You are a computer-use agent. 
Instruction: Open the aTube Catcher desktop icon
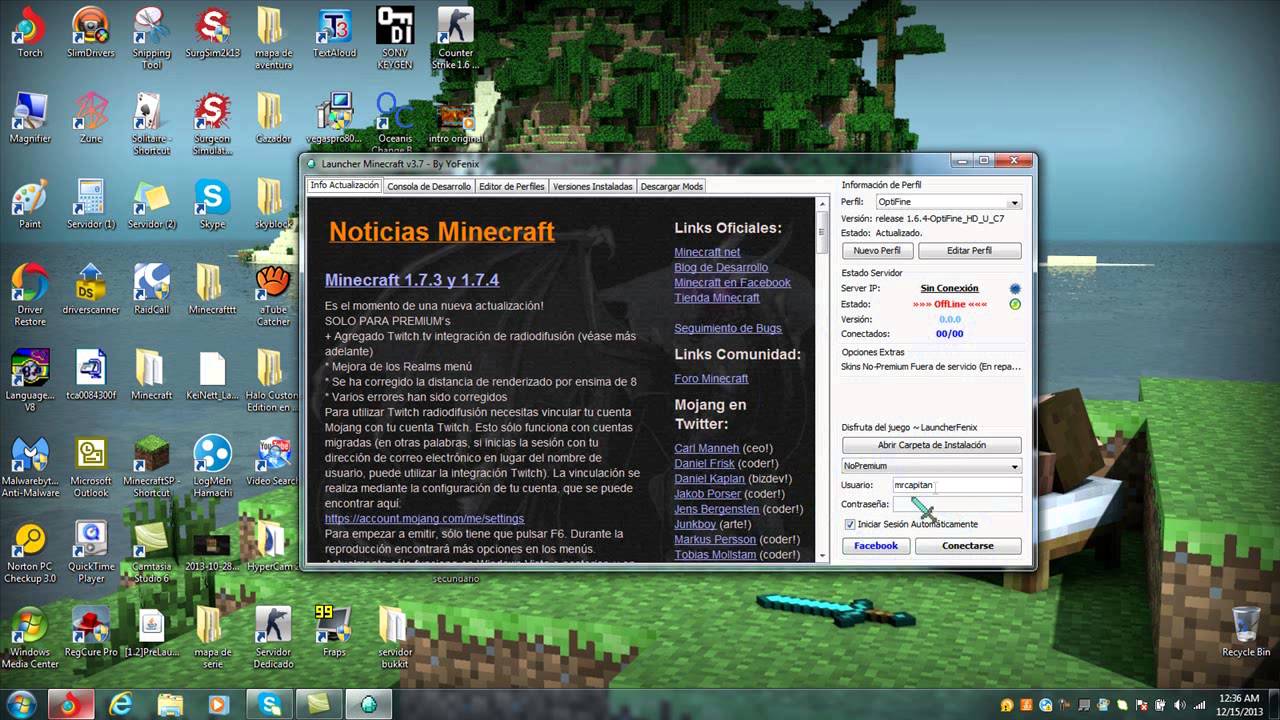(x=273, y=295)
